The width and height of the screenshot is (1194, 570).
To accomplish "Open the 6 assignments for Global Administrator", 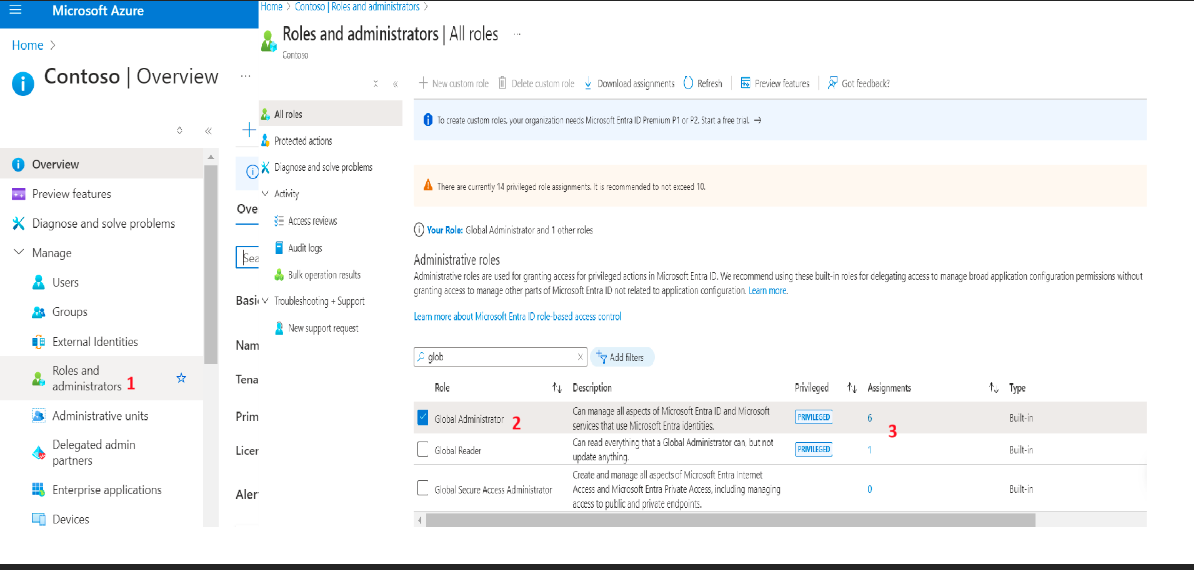I will 870,418.
